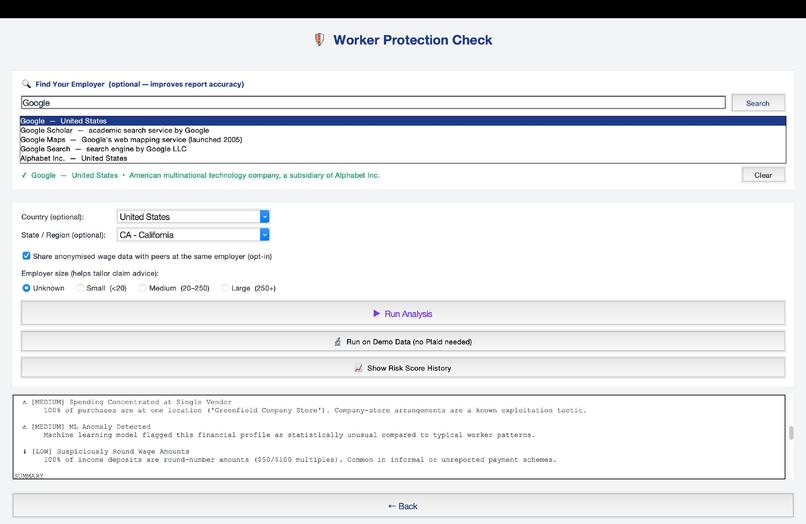Open the Country dropdown showing United States
806x524 pixels.
[x=193, y=216]
